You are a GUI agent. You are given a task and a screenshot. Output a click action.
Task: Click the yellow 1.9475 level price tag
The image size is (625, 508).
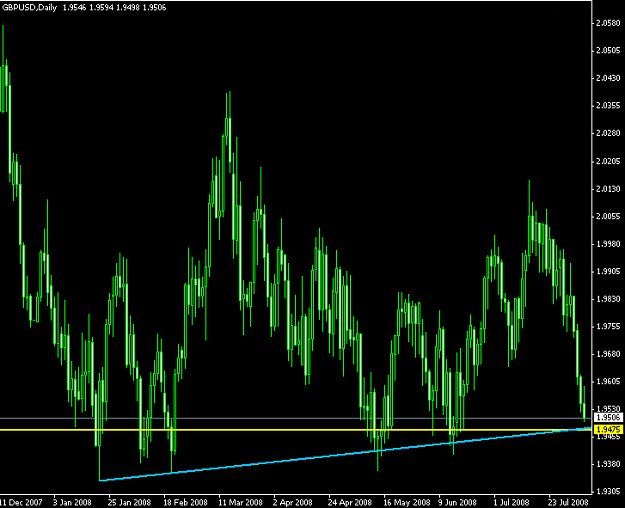(x=608, y=429)
